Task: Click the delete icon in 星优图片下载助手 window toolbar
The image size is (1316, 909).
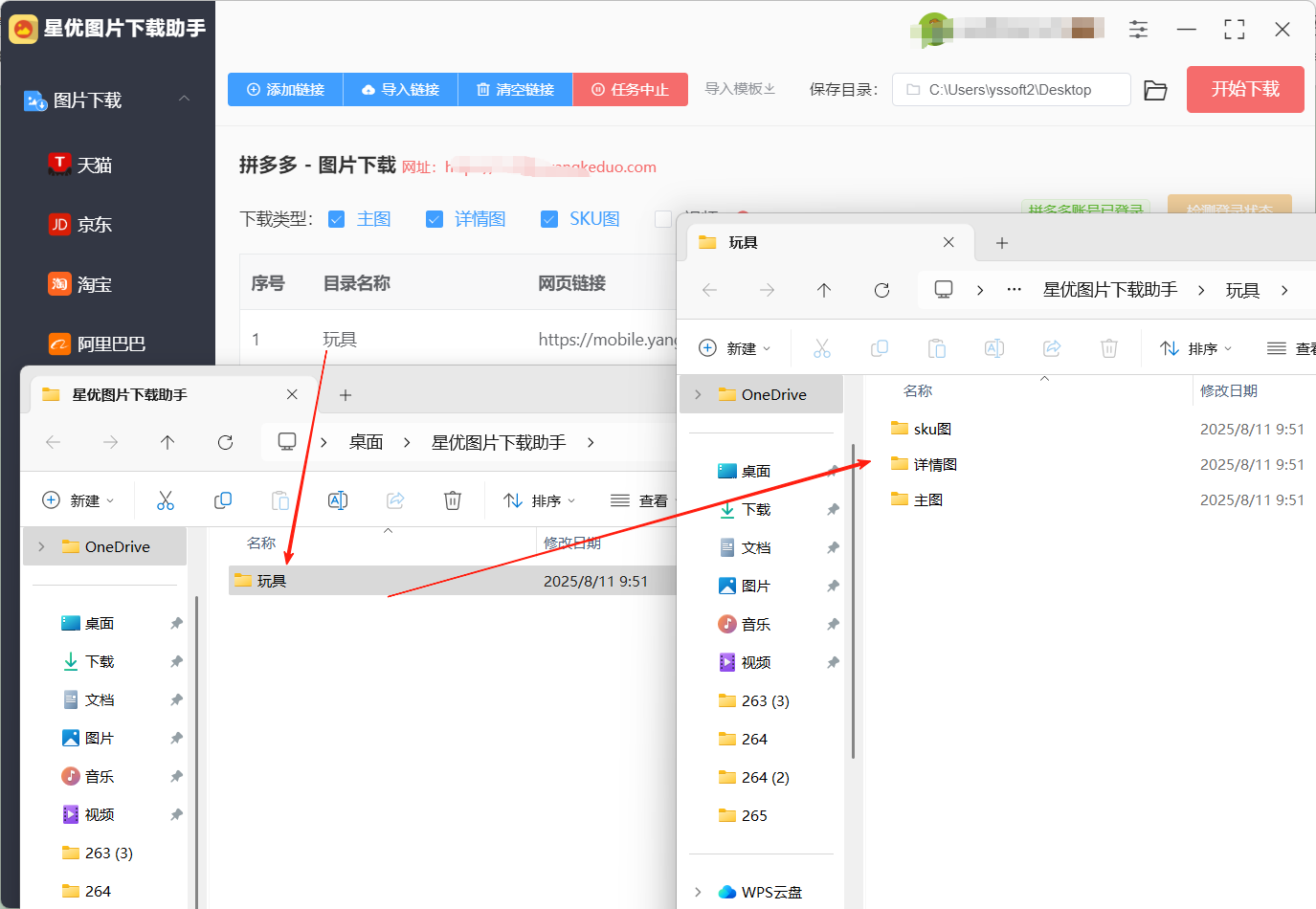Action: (x=453, y=500)
